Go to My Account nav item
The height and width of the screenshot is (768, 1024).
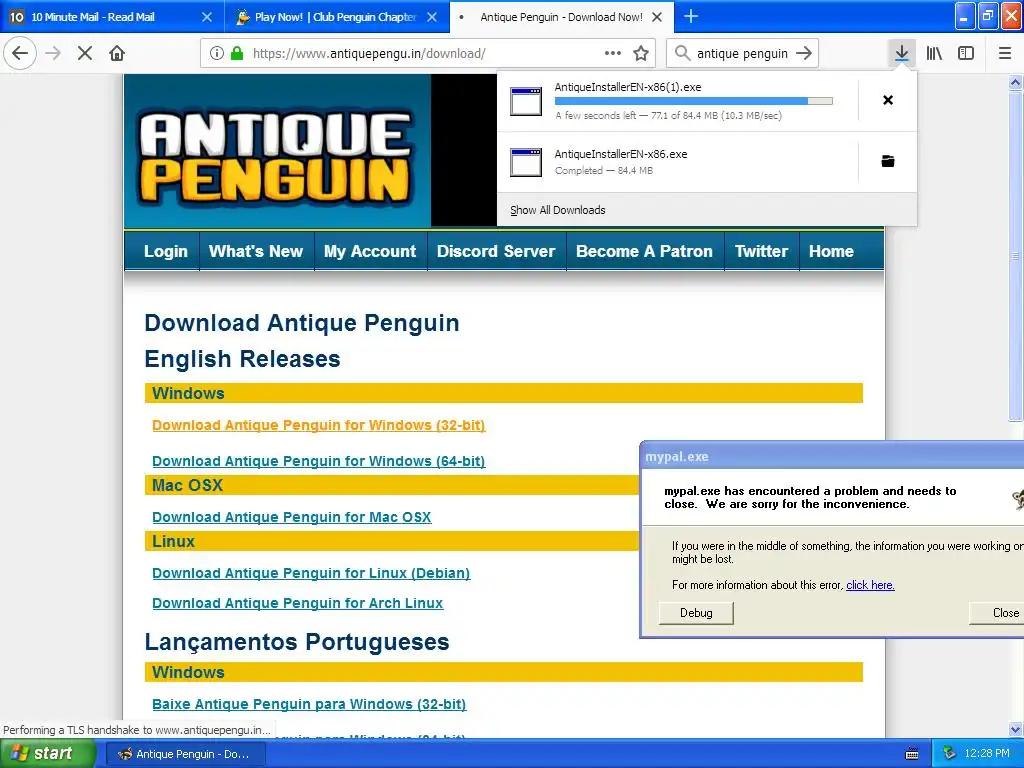pyautogui.click(x=370, y=251)
